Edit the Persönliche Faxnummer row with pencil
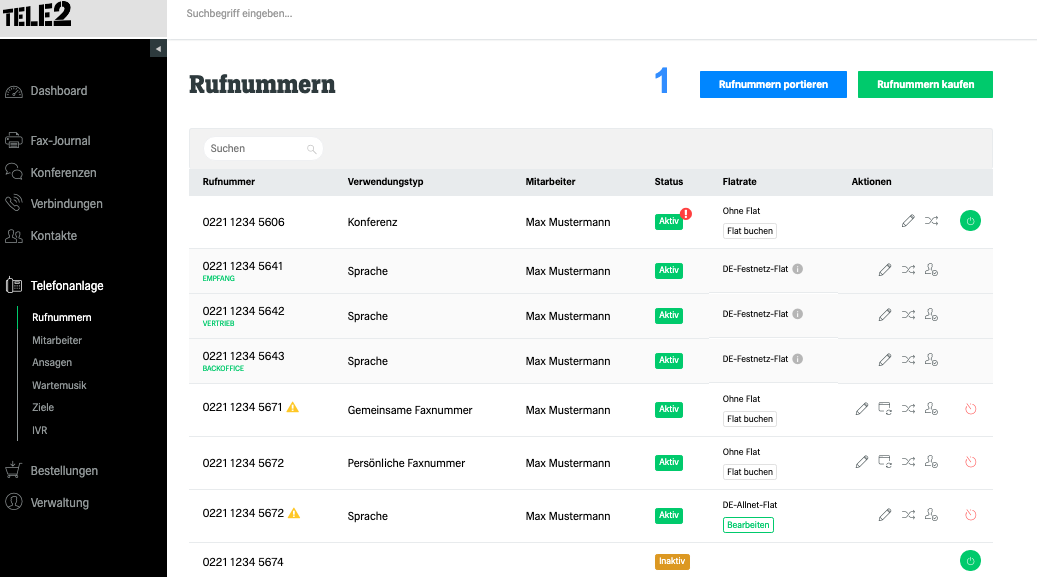 (862, 462)
